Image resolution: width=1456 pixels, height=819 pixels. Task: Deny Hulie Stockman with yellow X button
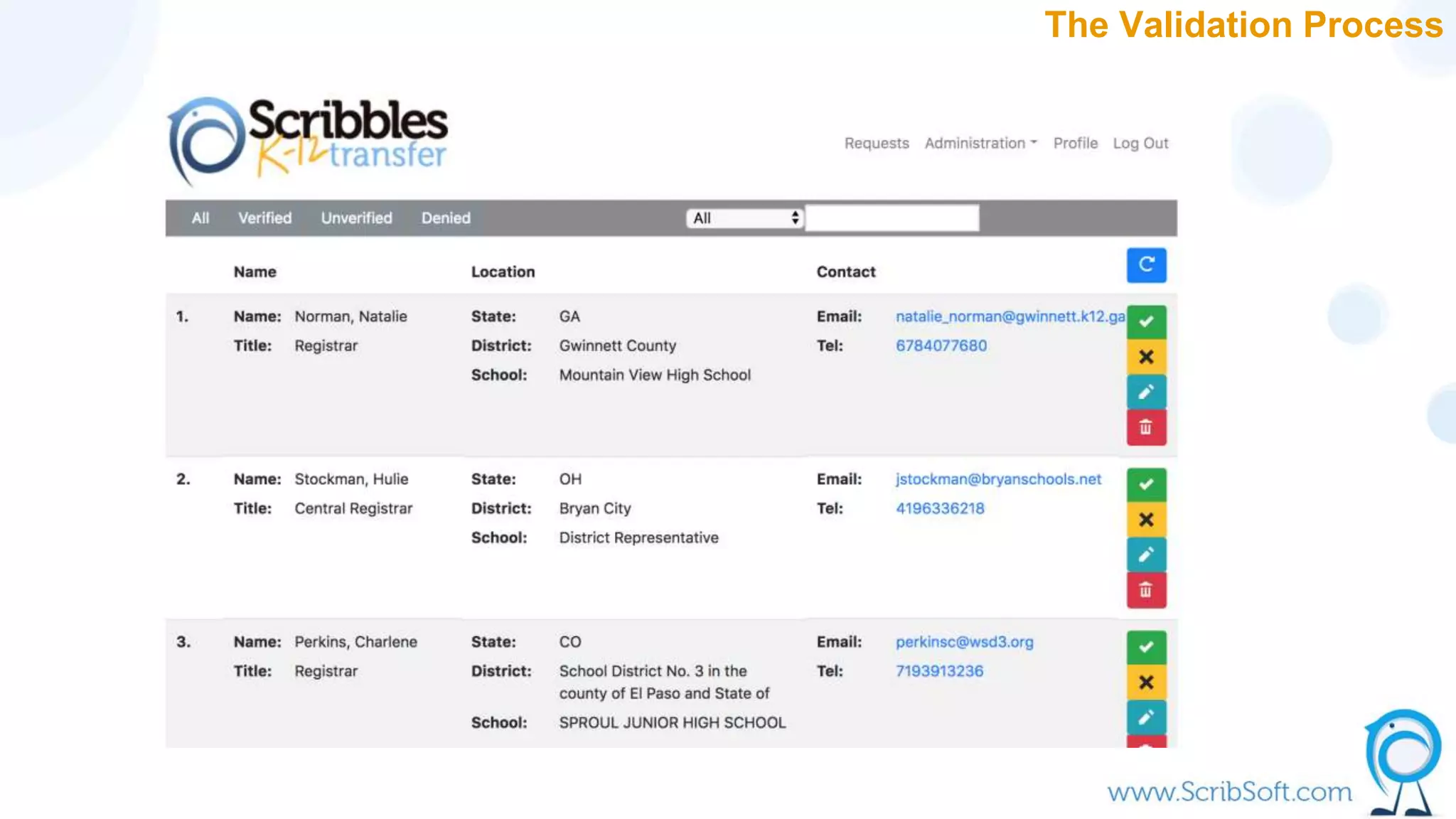click(1146, 520)
